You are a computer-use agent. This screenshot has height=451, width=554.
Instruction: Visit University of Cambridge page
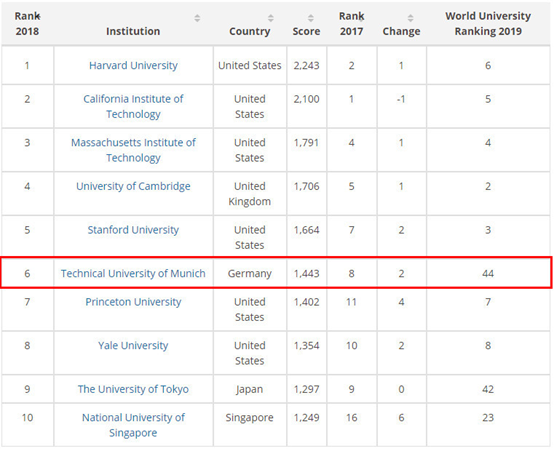pos(133,186)
